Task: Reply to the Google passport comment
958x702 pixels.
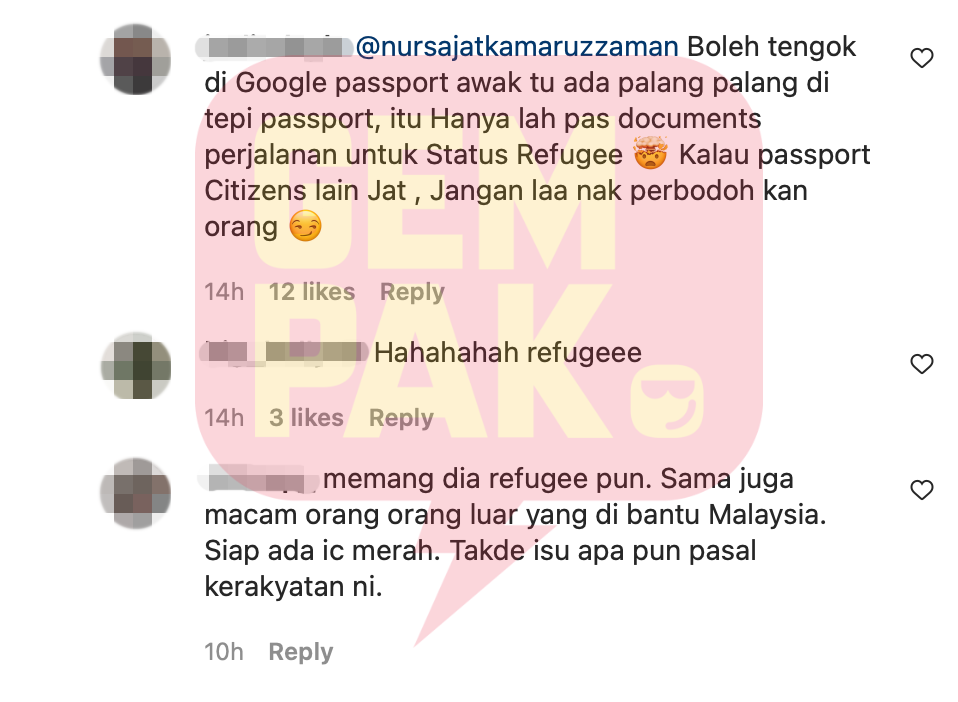Action: (412, 292)
